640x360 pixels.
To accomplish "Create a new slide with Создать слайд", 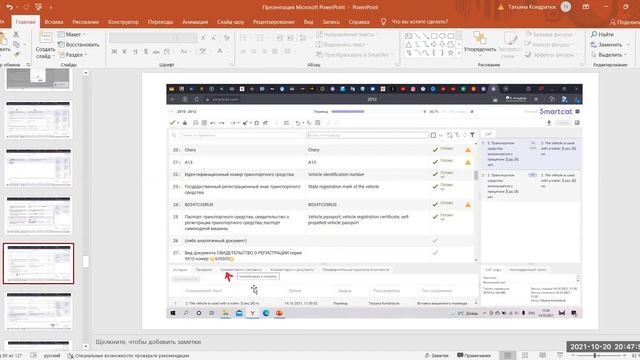I will click(x=45, y=45).
